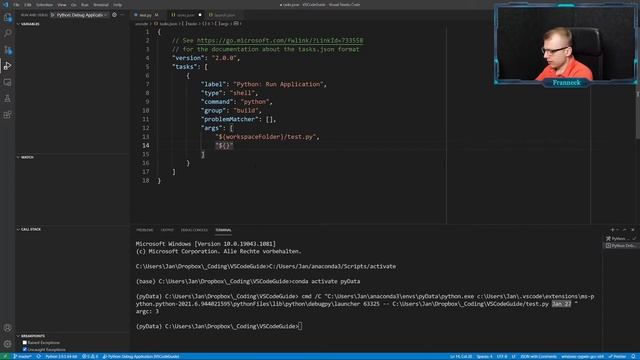Open the Terminal menu

pos(101,5)
